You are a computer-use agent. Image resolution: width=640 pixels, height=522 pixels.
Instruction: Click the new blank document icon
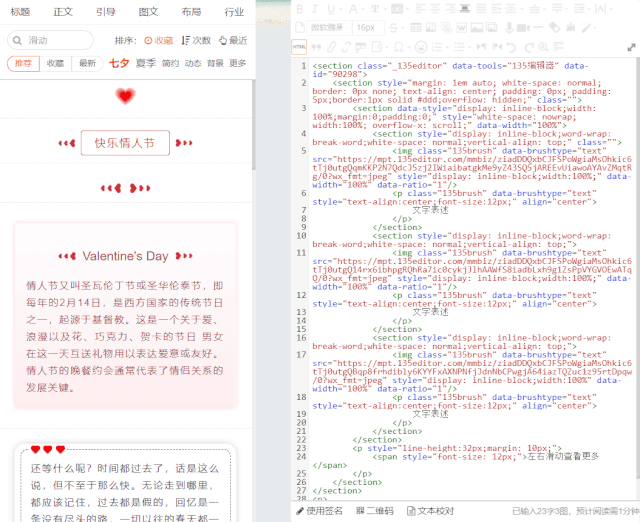click(x=300, y=27)
